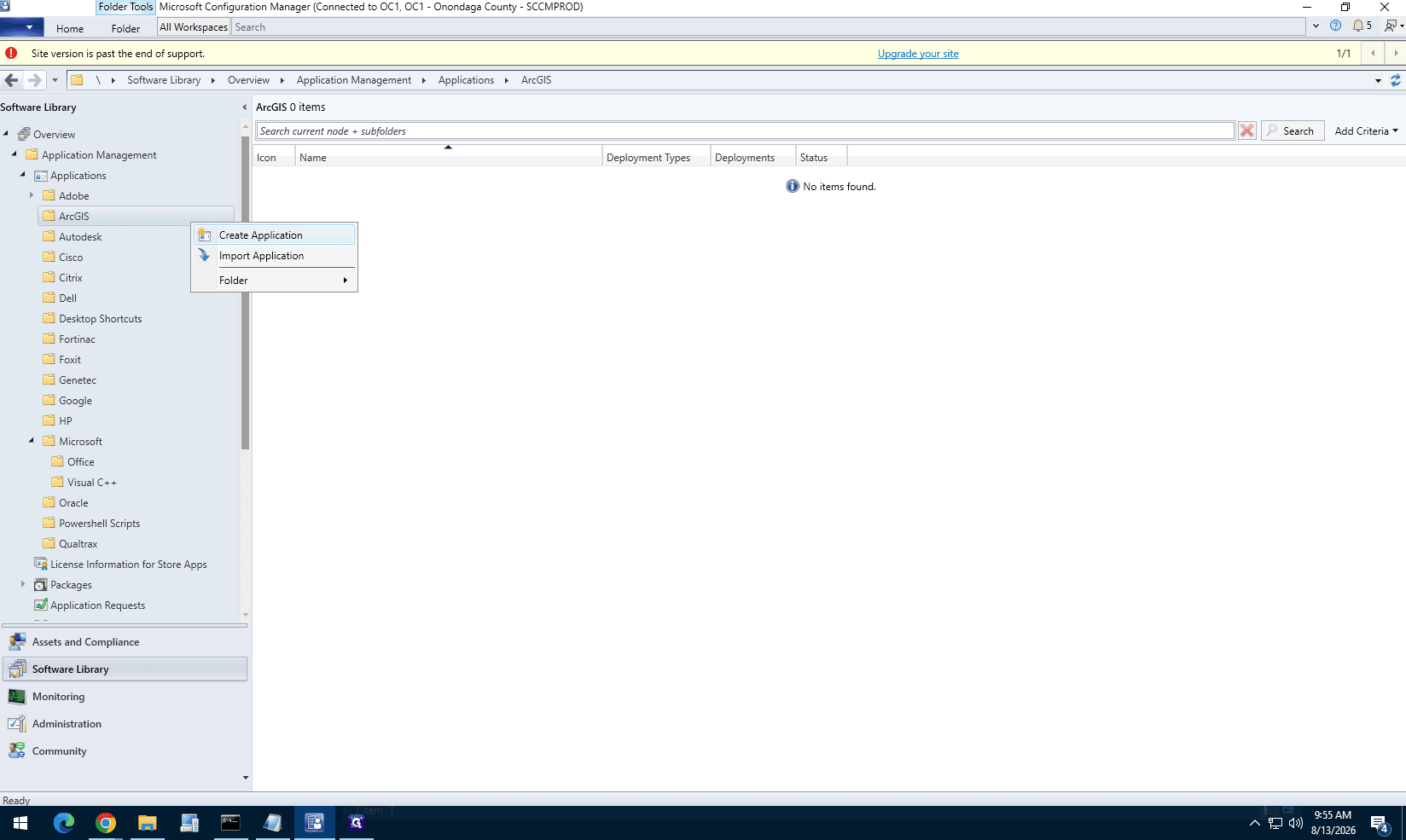Collapse the Applications tree node
Viewport: 1406px width, 840px height.
pos(23,175)
